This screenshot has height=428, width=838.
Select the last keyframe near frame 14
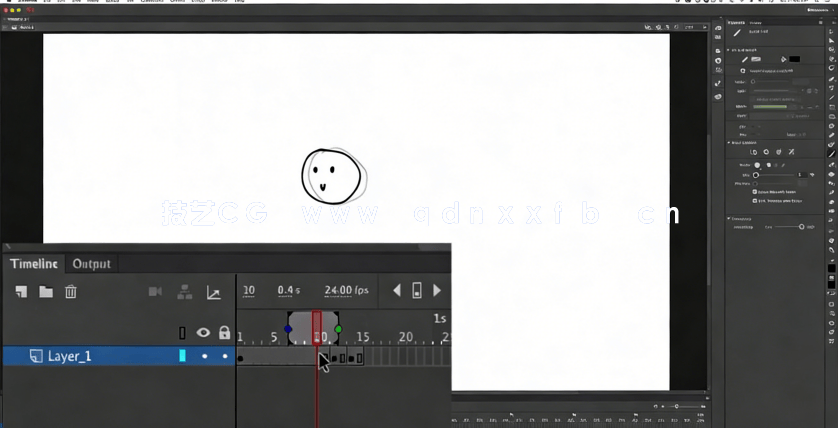click(x=351, y=359)
